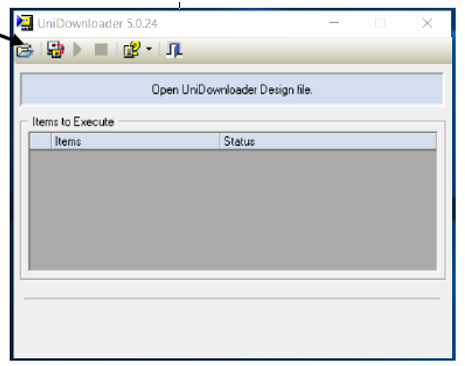
Task: Minimize the UniDownloader window
Action: pyautogui.click(x=334, y=23)
